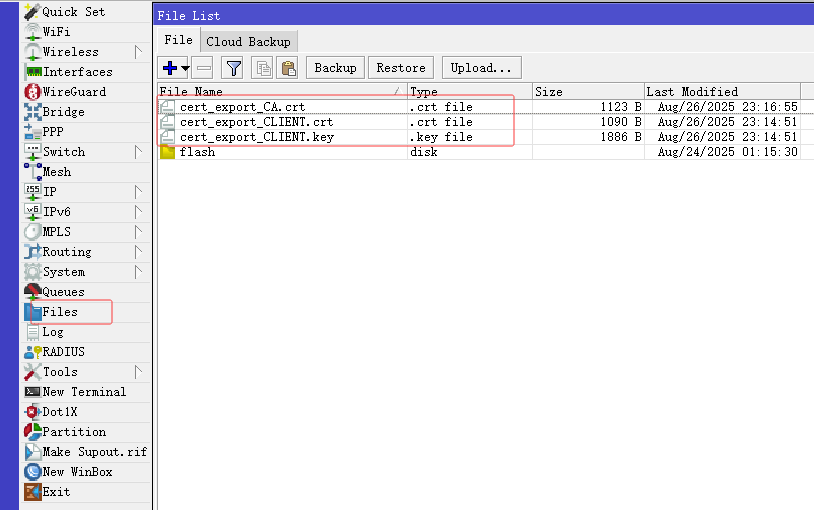Open Files in the sidebar menu
The height and width of the screenshot is (510, 814).
(60, 312)
